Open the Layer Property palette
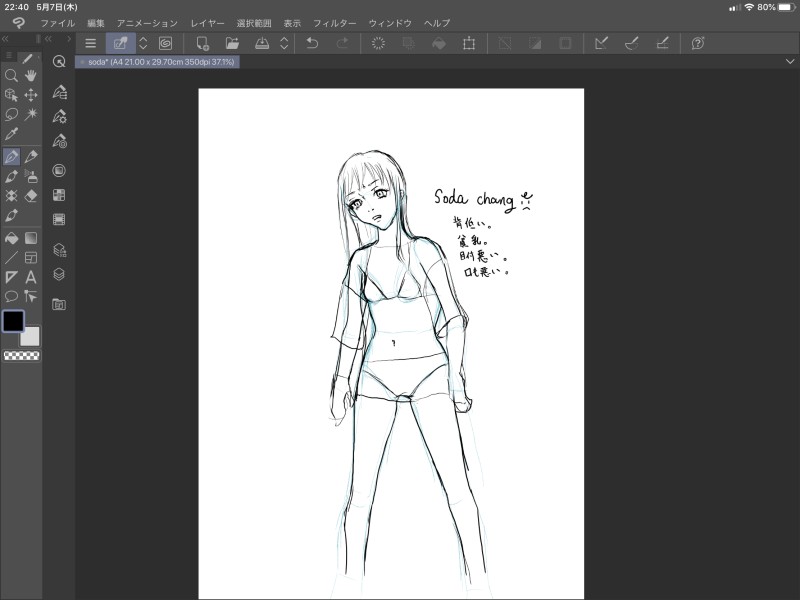 59,250
